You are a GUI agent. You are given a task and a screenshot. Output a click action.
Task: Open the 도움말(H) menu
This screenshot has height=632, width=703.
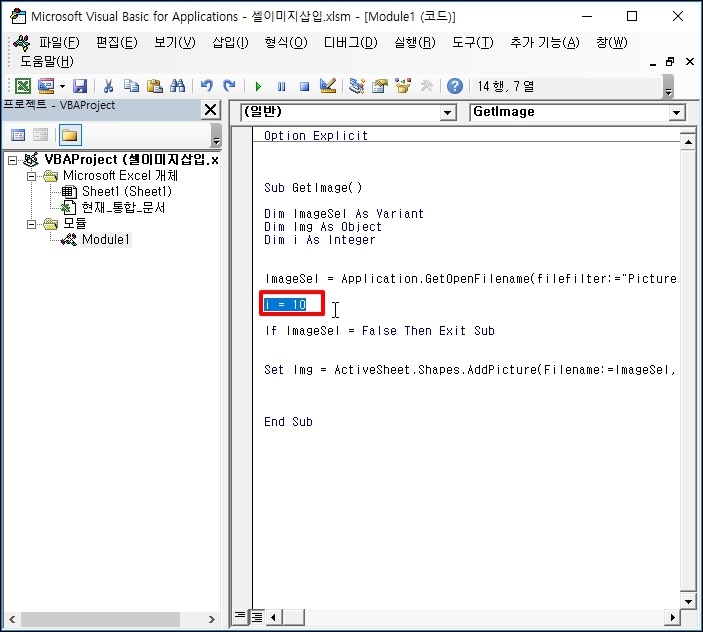47,61
